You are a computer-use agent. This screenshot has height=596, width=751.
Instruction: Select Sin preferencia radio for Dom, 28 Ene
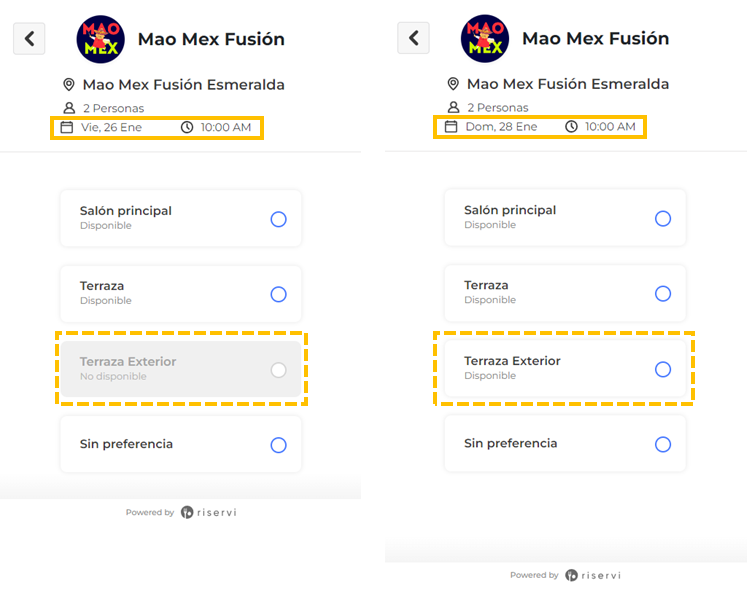click(662, 444)
